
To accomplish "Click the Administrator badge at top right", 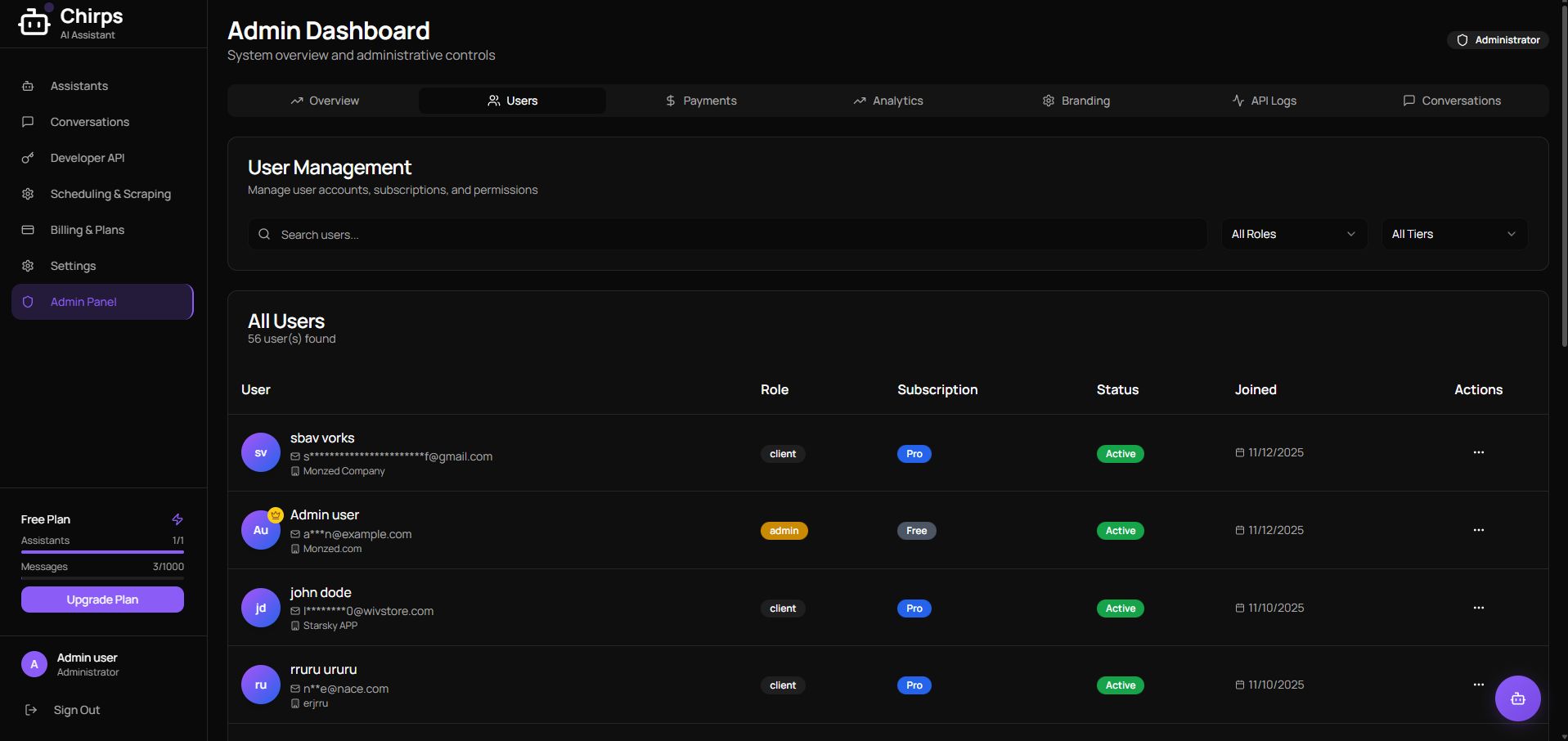I will point(1498,40).
